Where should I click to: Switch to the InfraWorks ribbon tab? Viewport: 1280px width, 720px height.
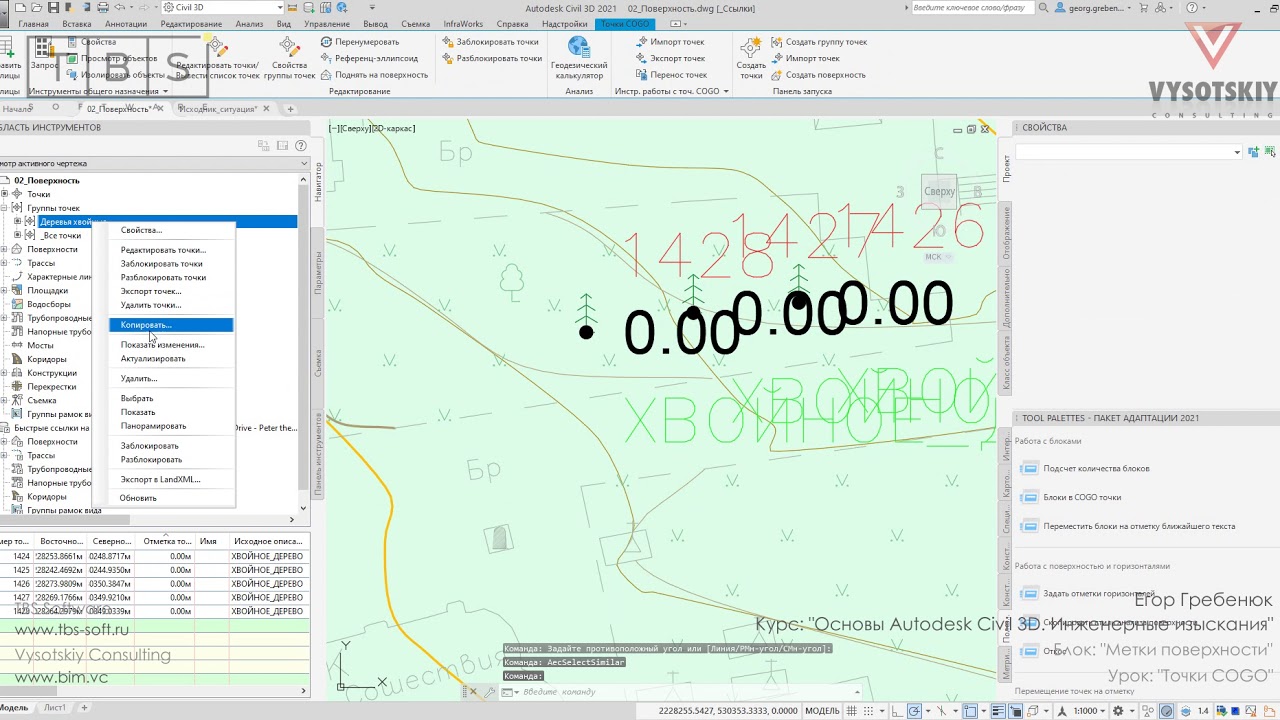tap(463, 23)
